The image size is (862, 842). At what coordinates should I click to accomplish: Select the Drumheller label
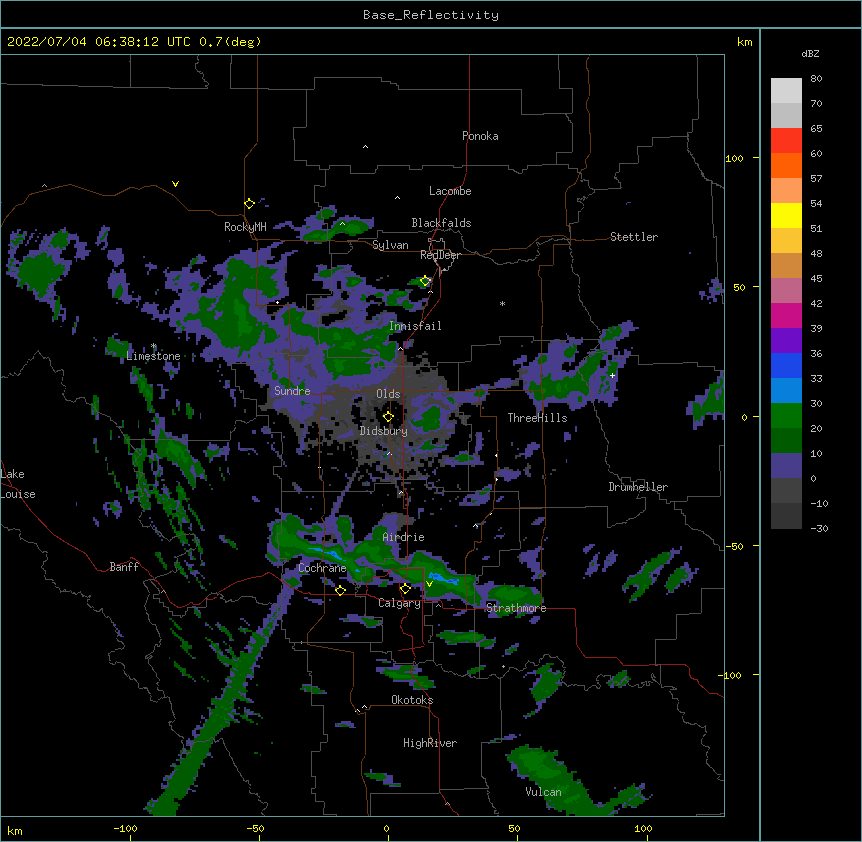pos(638,487)
